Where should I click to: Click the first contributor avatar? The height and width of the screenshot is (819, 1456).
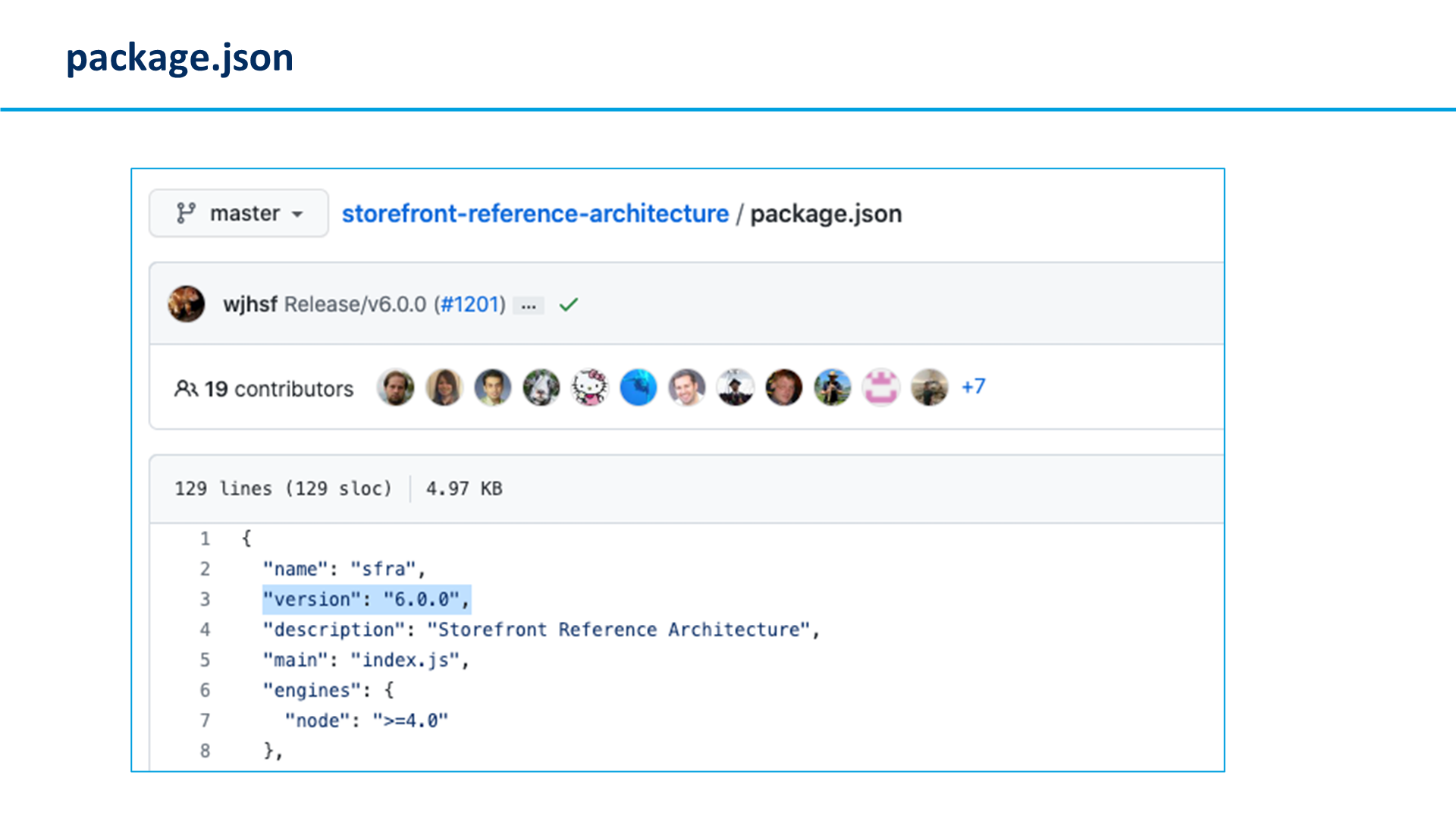[396, 388]
